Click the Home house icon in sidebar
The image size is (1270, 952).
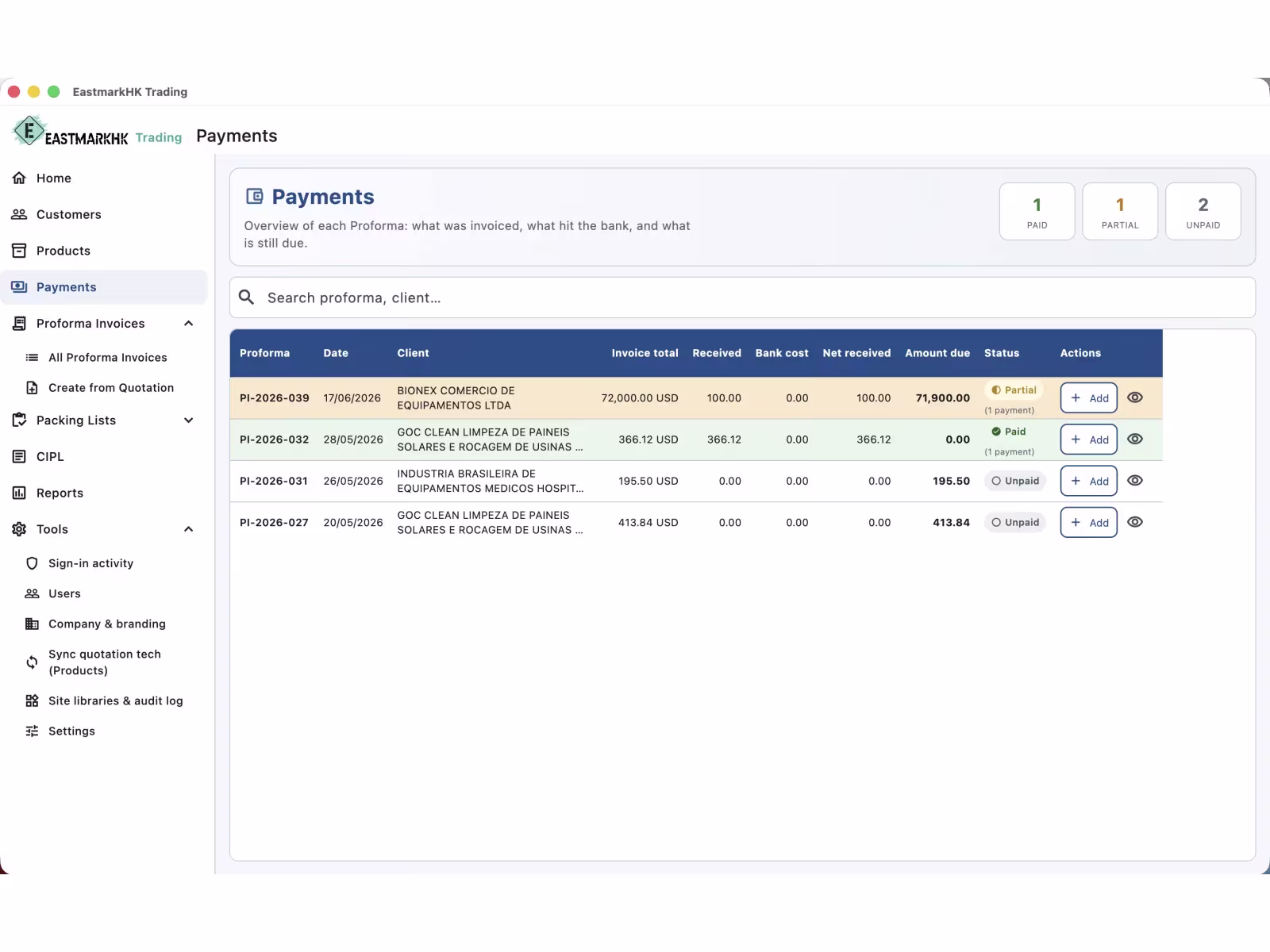tap(19, 178)
